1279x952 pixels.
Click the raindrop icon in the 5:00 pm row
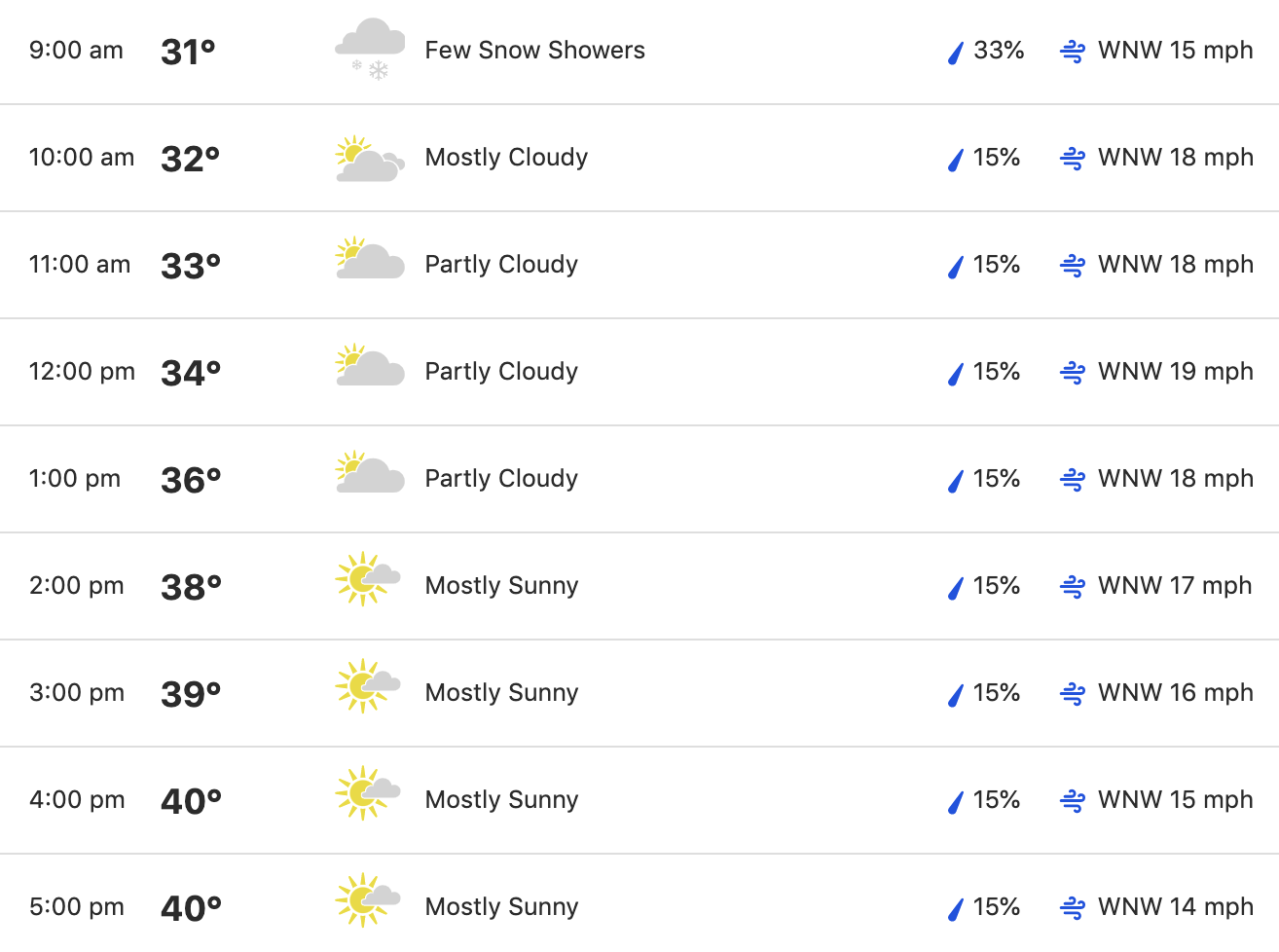pos(956,908)
